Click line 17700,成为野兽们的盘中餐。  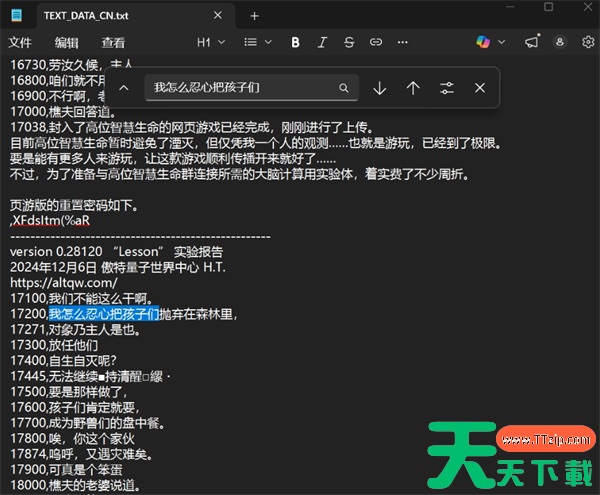(88, 423)
